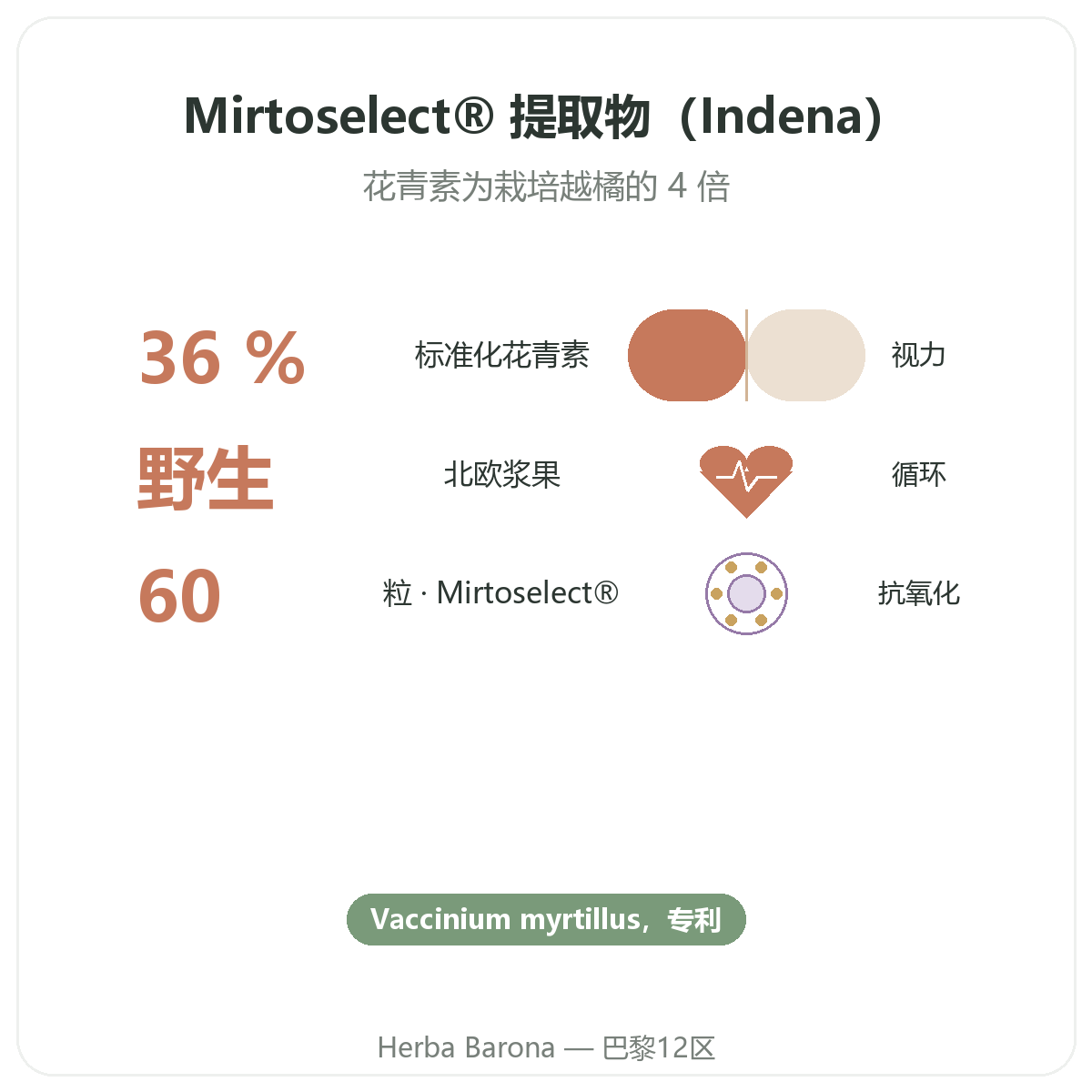This screenshot has width=1092, height=1092.
Task: Click the 视力 label
Action: click(919, 355)
